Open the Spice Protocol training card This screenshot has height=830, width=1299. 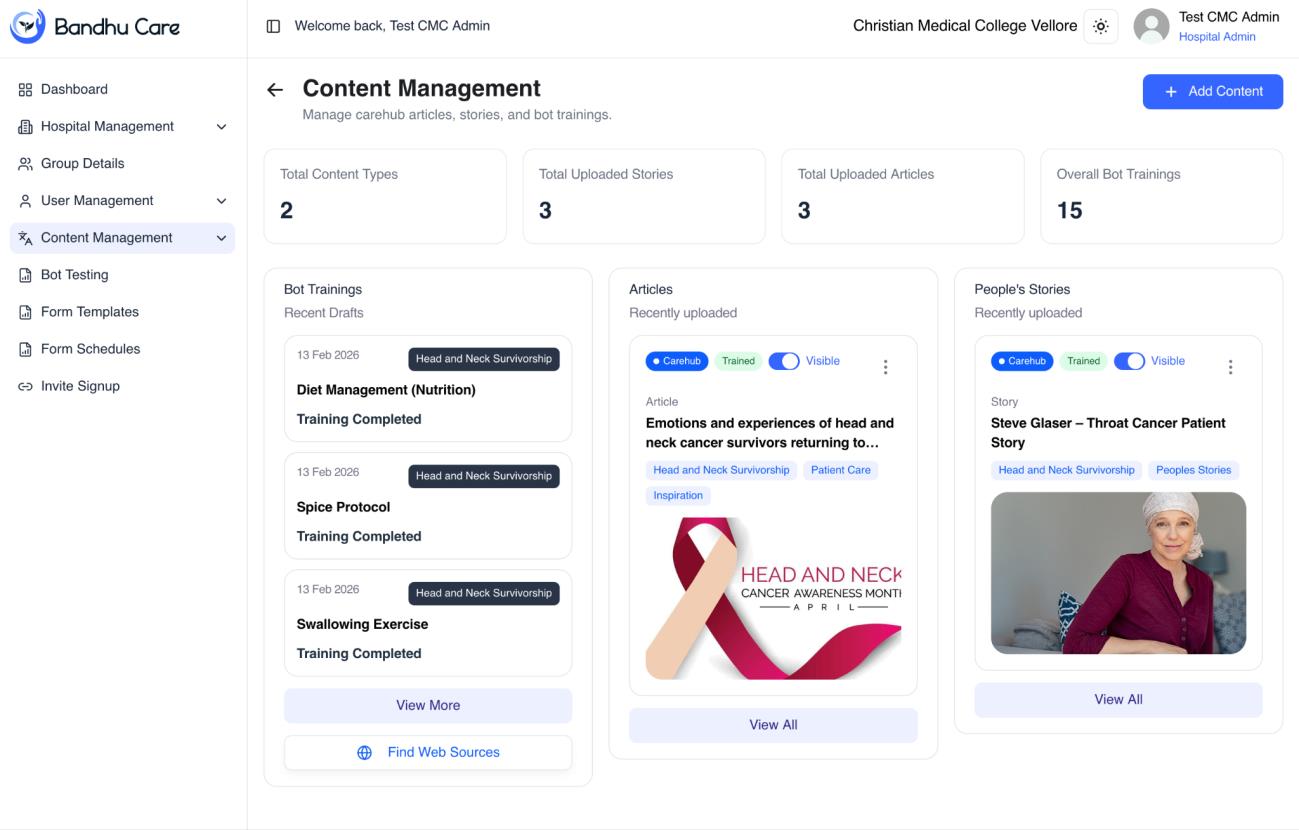428,506
